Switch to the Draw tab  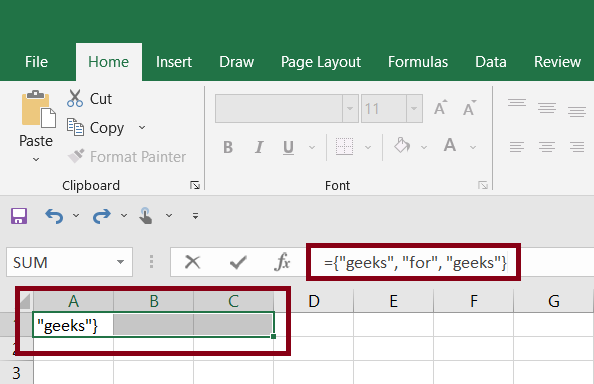pyautogui.click(x=236, y=62)
